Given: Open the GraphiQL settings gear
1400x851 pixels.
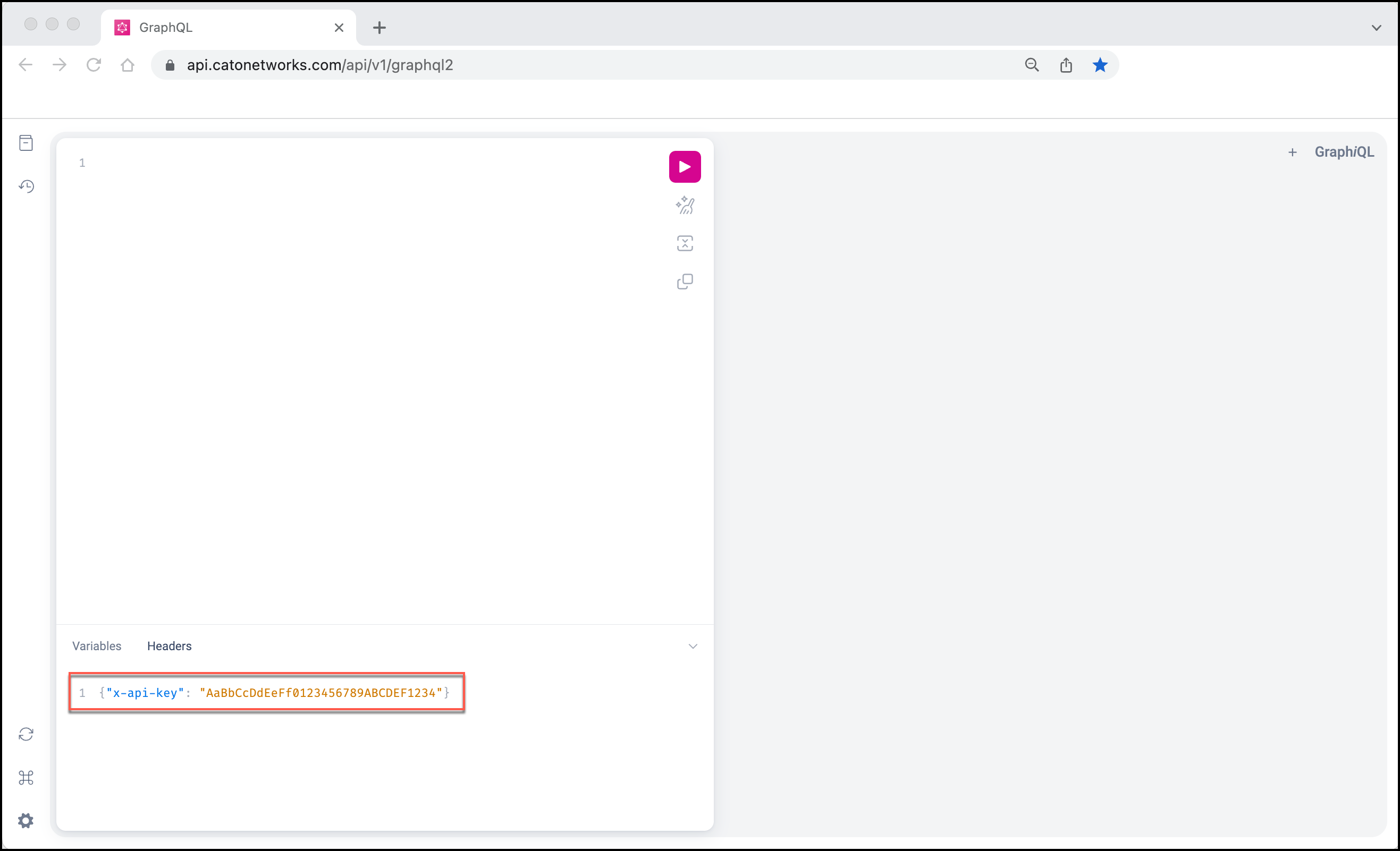Looking at the screenshot, I should (x=26, y=820).
